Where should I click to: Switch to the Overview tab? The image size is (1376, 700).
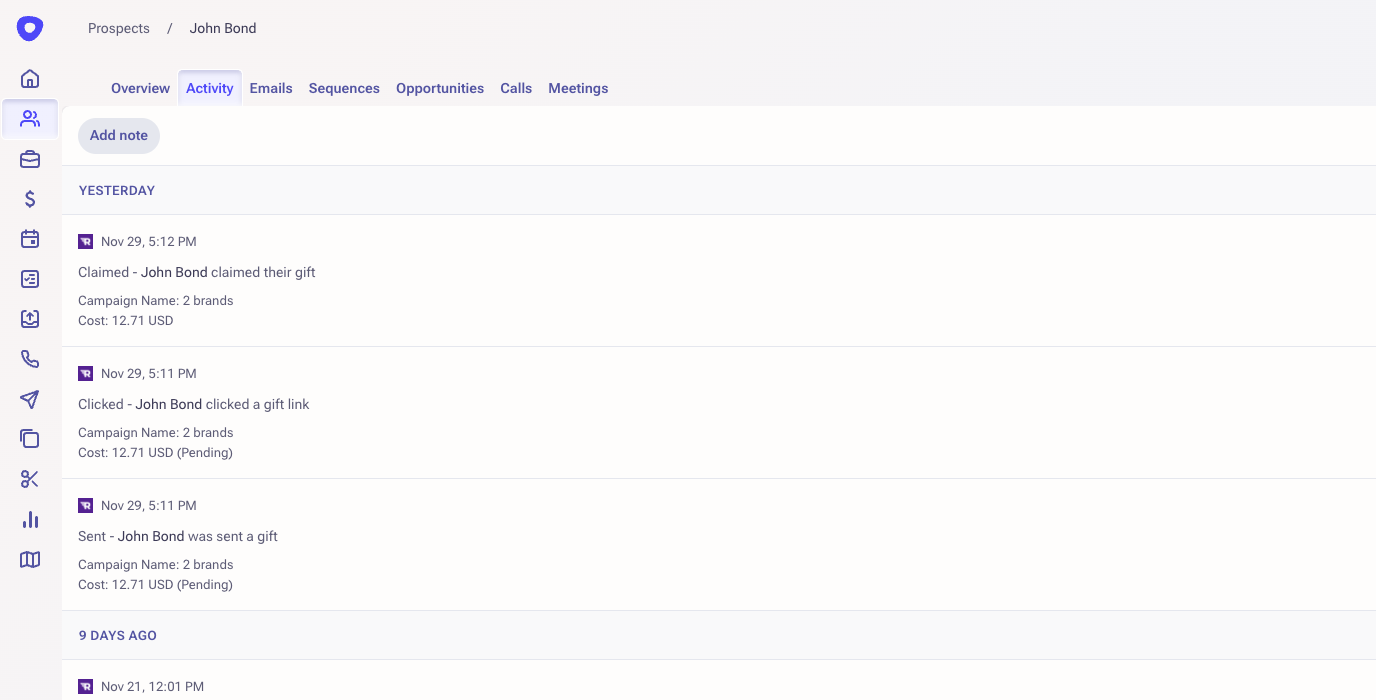click(x=139, y=88)
